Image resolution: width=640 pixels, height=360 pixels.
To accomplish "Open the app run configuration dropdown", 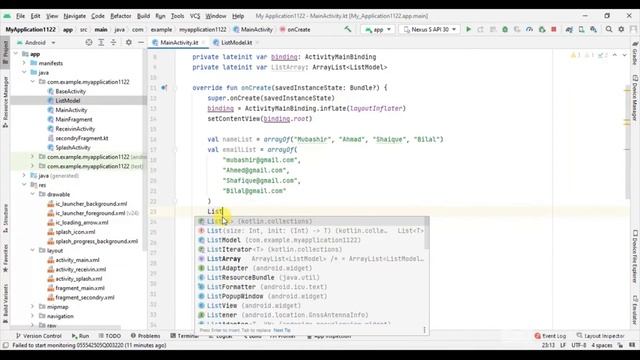I will [378, 29].
